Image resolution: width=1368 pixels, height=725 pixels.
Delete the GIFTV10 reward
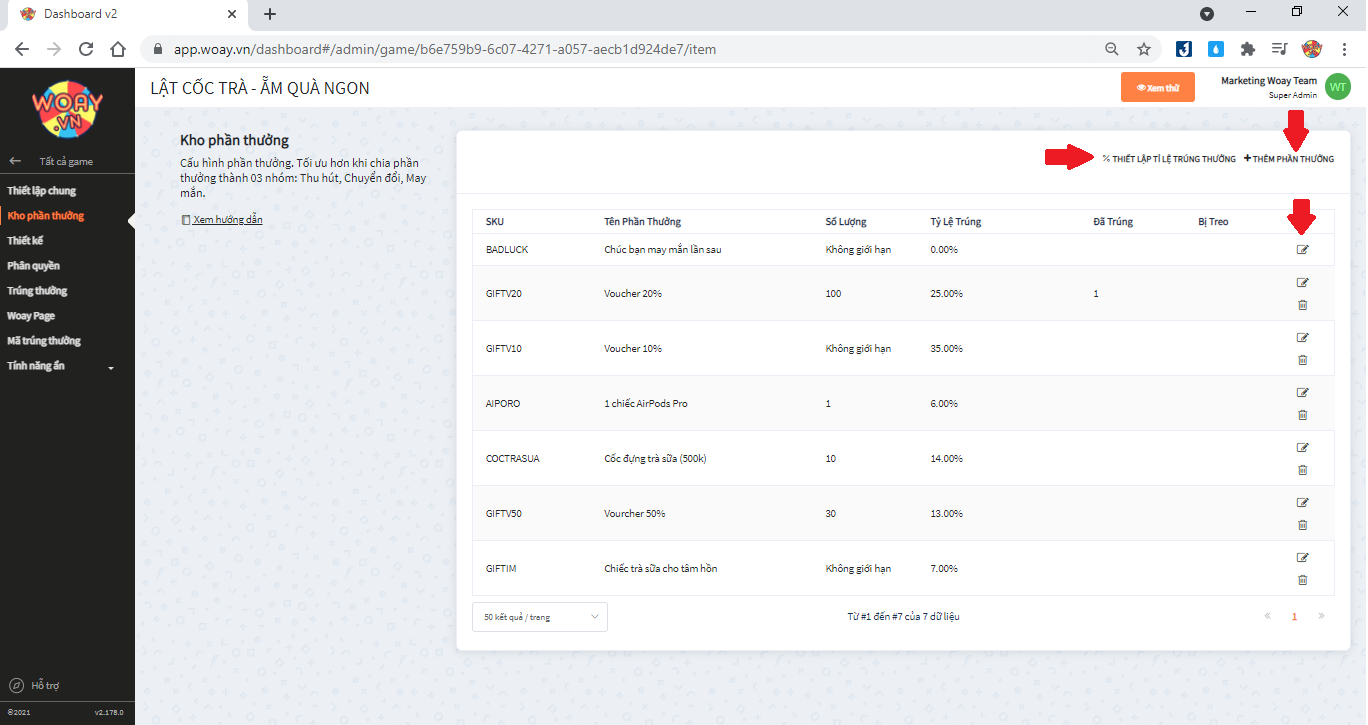click(1302, 360)
